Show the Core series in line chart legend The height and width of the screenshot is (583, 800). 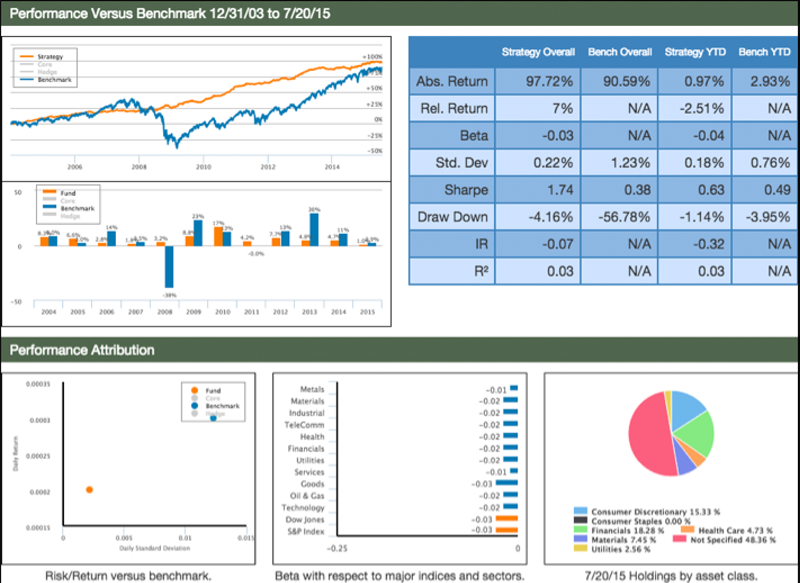click(49, 65)
